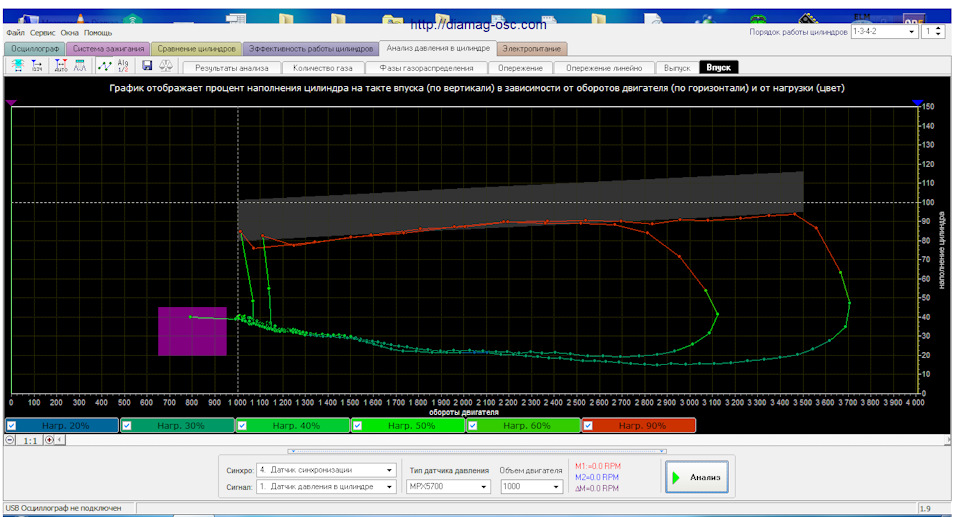
Task: Click the green line graph toolbar icon
Action: pos(104,65)
